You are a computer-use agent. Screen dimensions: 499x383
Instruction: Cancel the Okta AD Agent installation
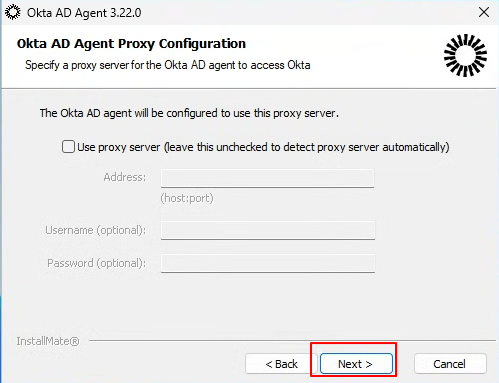450,364
